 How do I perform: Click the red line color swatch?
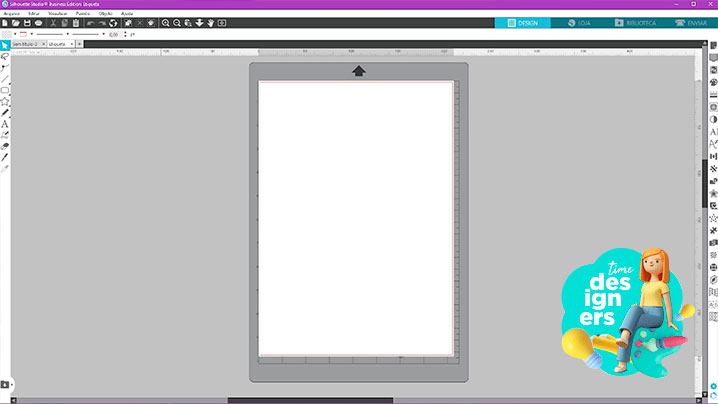tap(23, 34)
